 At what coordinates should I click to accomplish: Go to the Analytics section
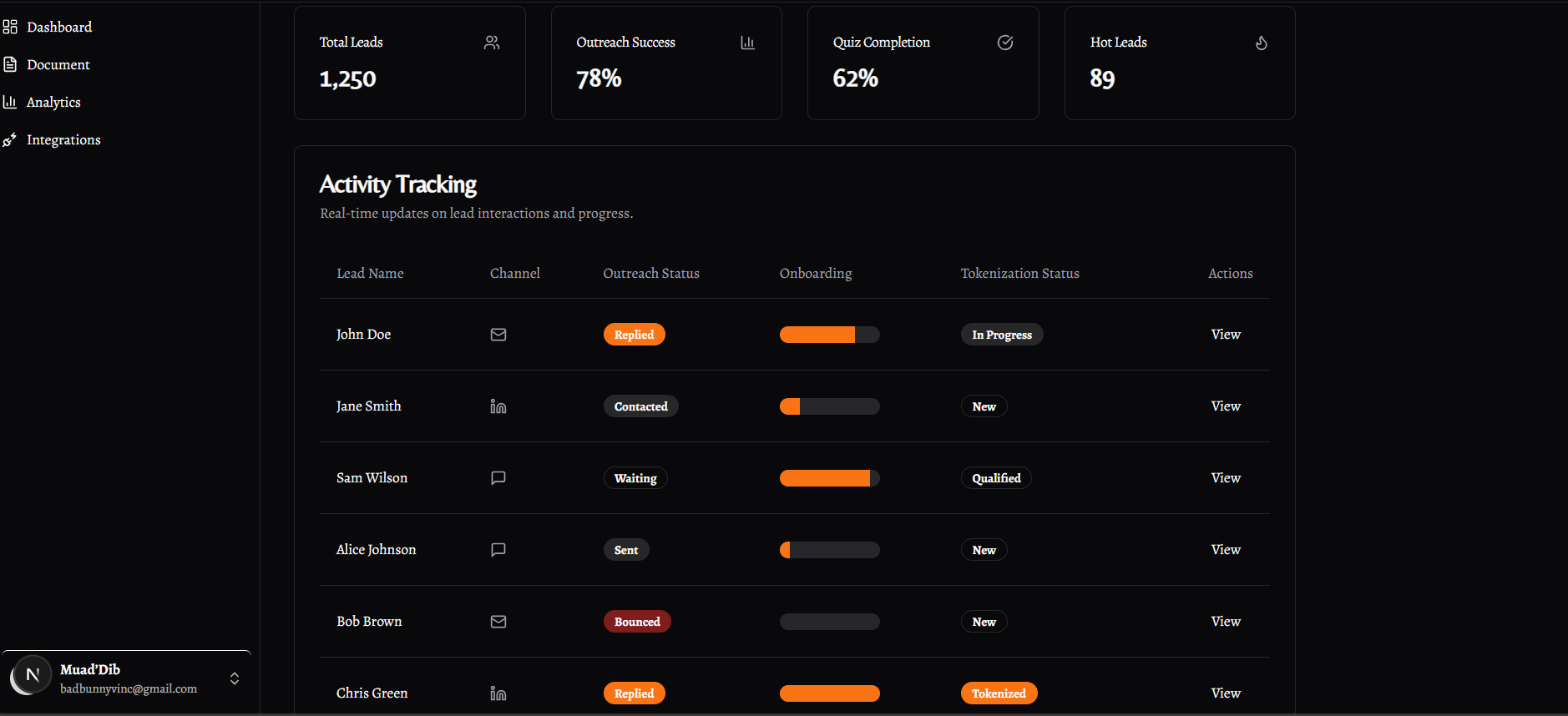point(53,102)
